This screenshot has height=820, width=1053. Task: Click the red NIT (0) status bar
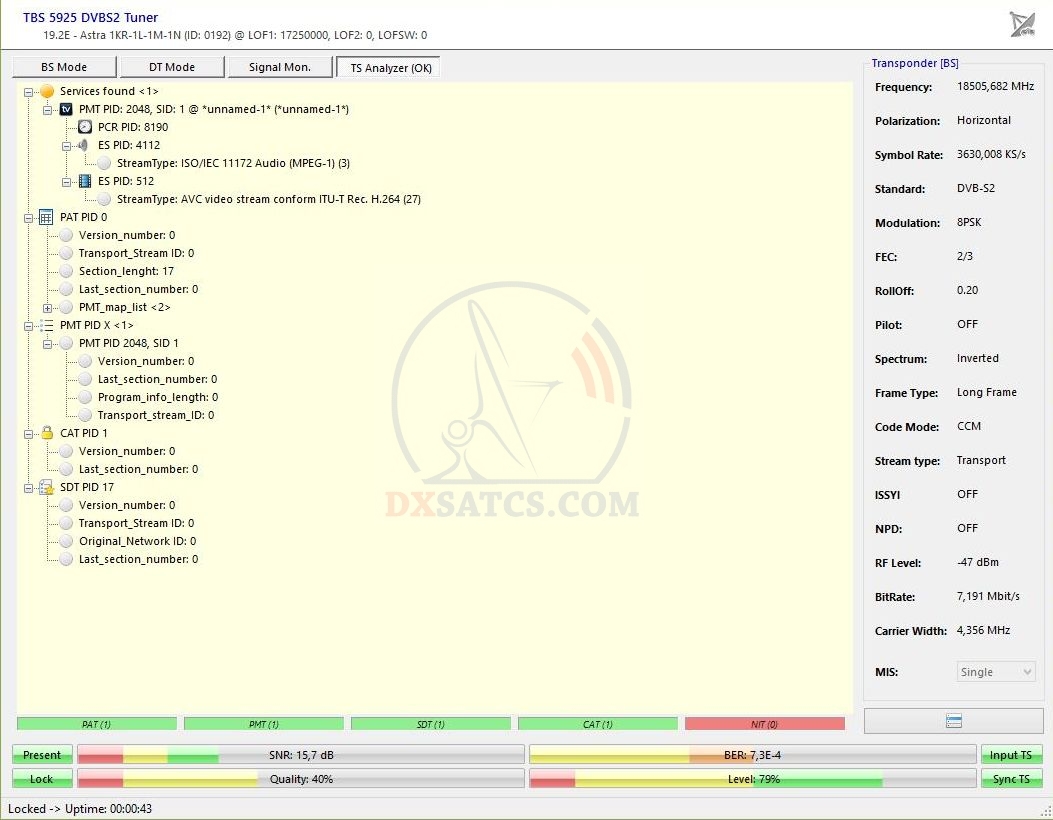pyautogui.click(x=764, y=724)
